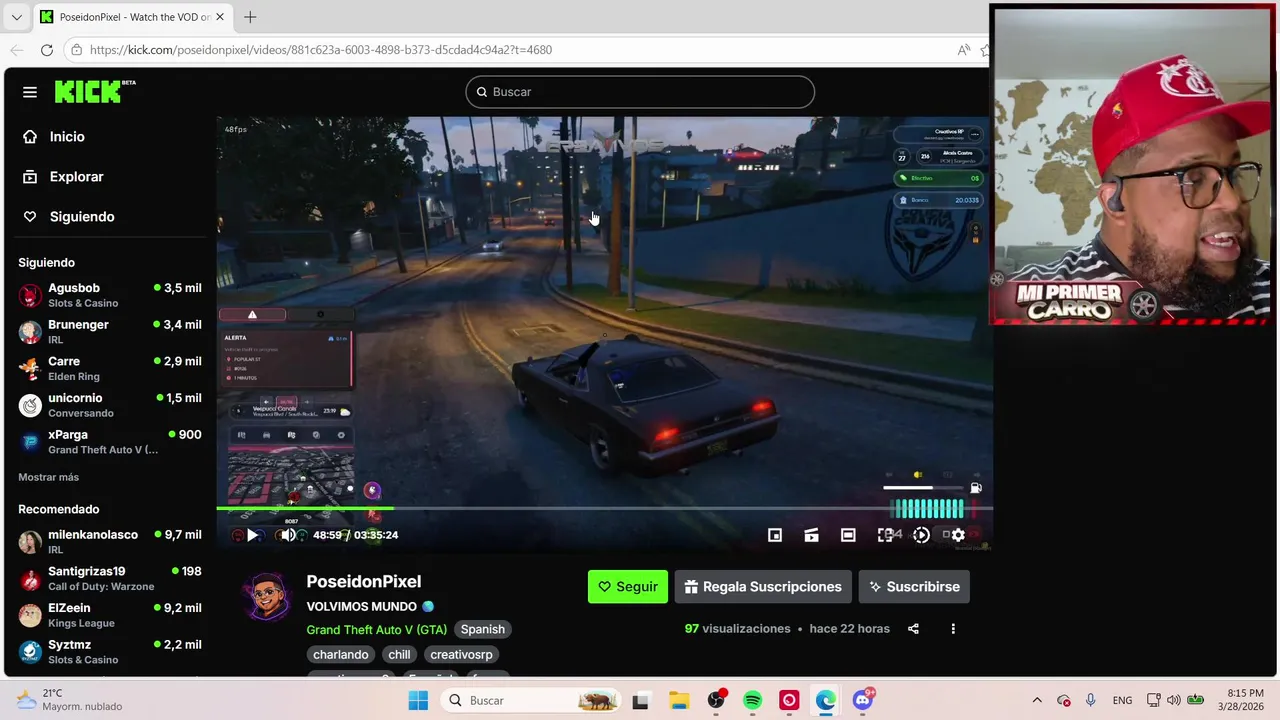This screenshot has height=720, width=1280.
Task: Open the clip creation icon in player
Action: pos(811,535)
